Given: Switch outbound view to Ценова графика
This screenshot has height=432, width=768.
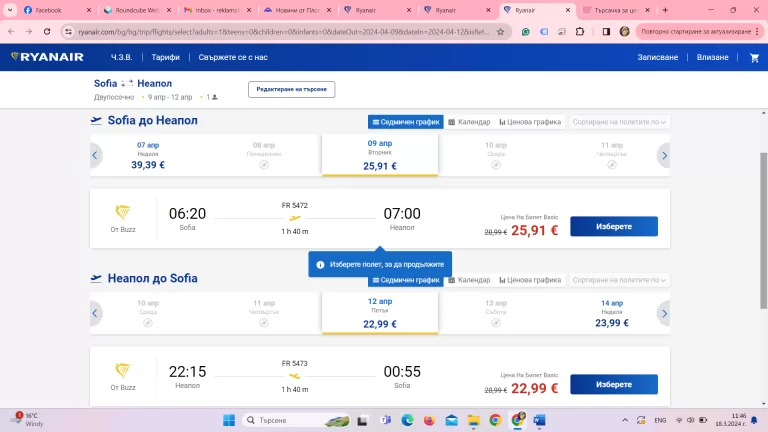Looking at the screenshot, I should 530,122.
